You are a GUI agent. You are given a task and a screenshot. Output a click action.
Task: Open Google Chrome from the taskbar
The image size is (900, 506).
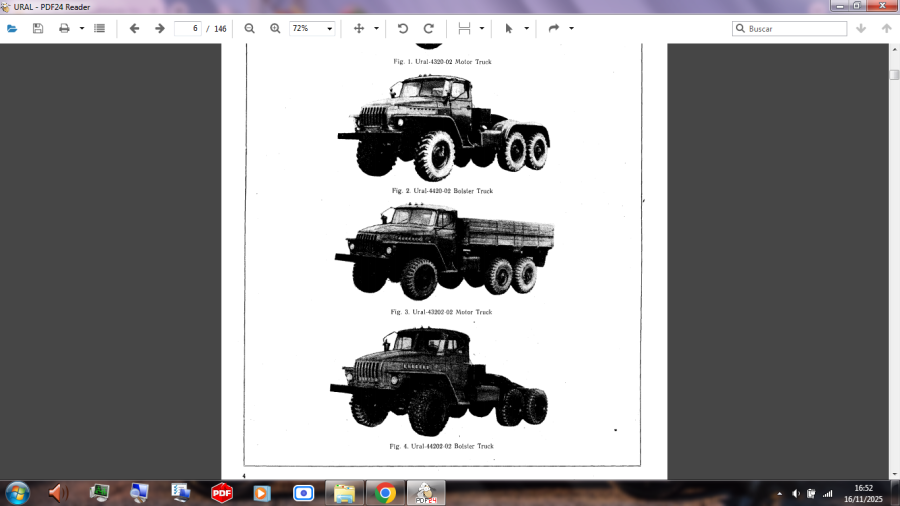[x=385, y=493]
